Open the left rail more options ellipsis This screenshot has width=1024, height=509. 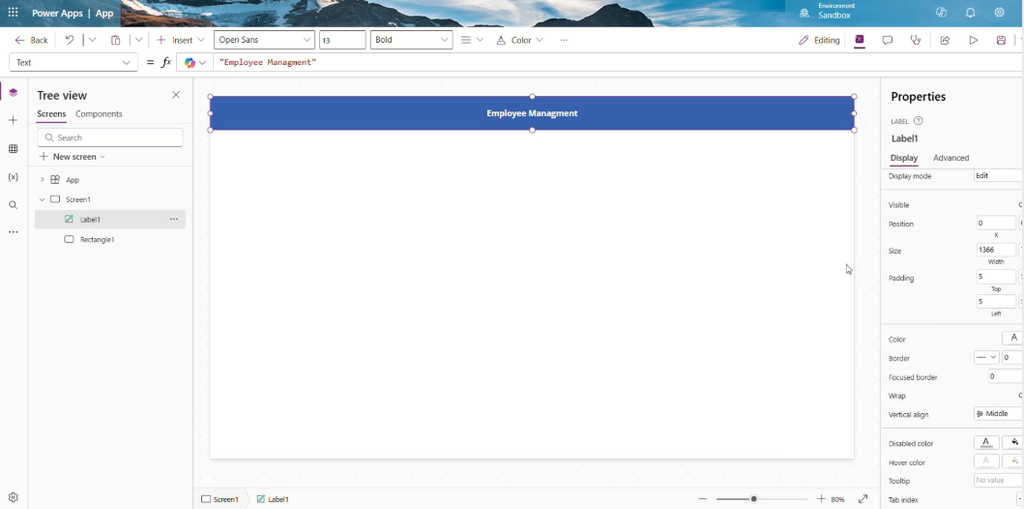point(13,232)
